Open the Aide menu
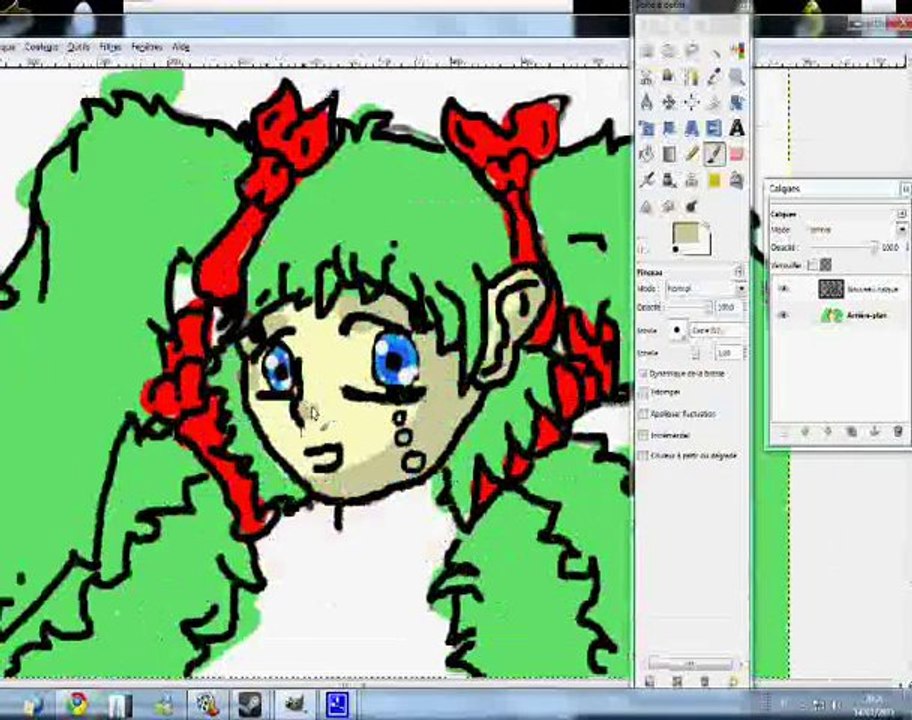Image resolution: width=912 pixels, height=720 pixels. [x=181, y=47]
